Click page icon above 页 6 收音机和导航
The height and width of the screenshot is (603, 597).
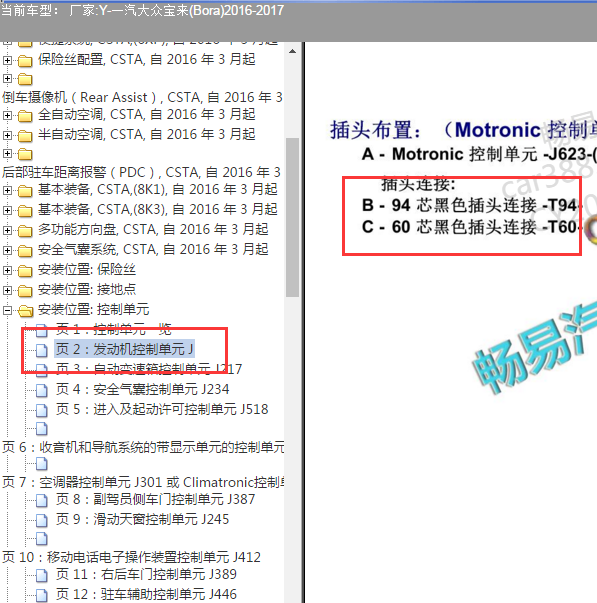pyautogui.click(x=42, y=428)
